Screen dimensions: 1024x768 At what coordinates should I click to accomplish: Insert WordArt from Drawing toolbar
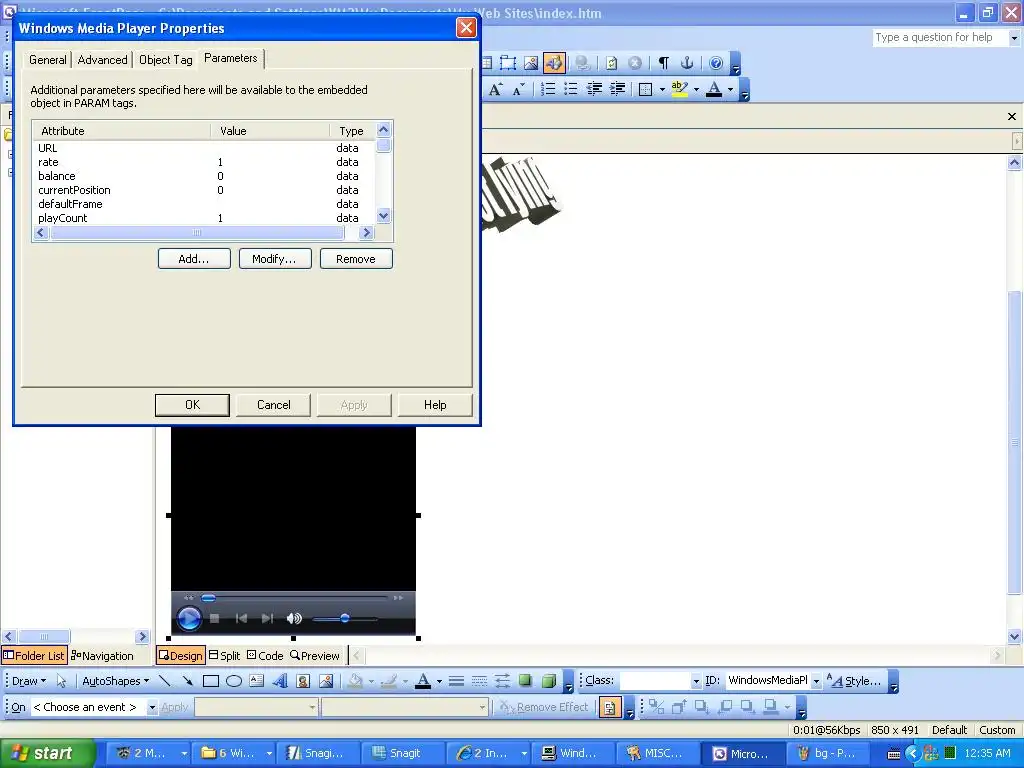pos(280,680)
